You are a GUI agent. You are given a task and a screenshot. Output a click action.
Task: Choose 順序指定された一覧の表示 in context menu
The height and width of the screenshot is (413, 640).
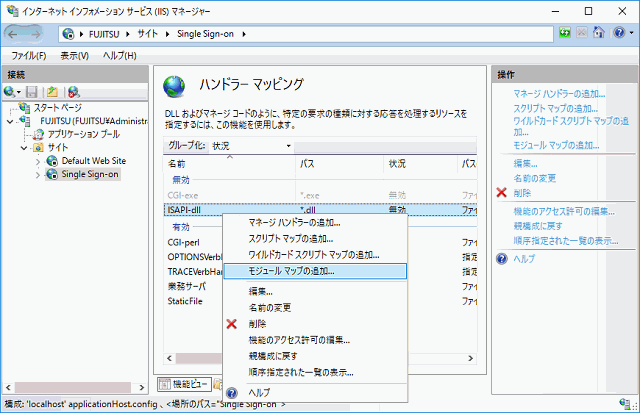pos(315,372)
